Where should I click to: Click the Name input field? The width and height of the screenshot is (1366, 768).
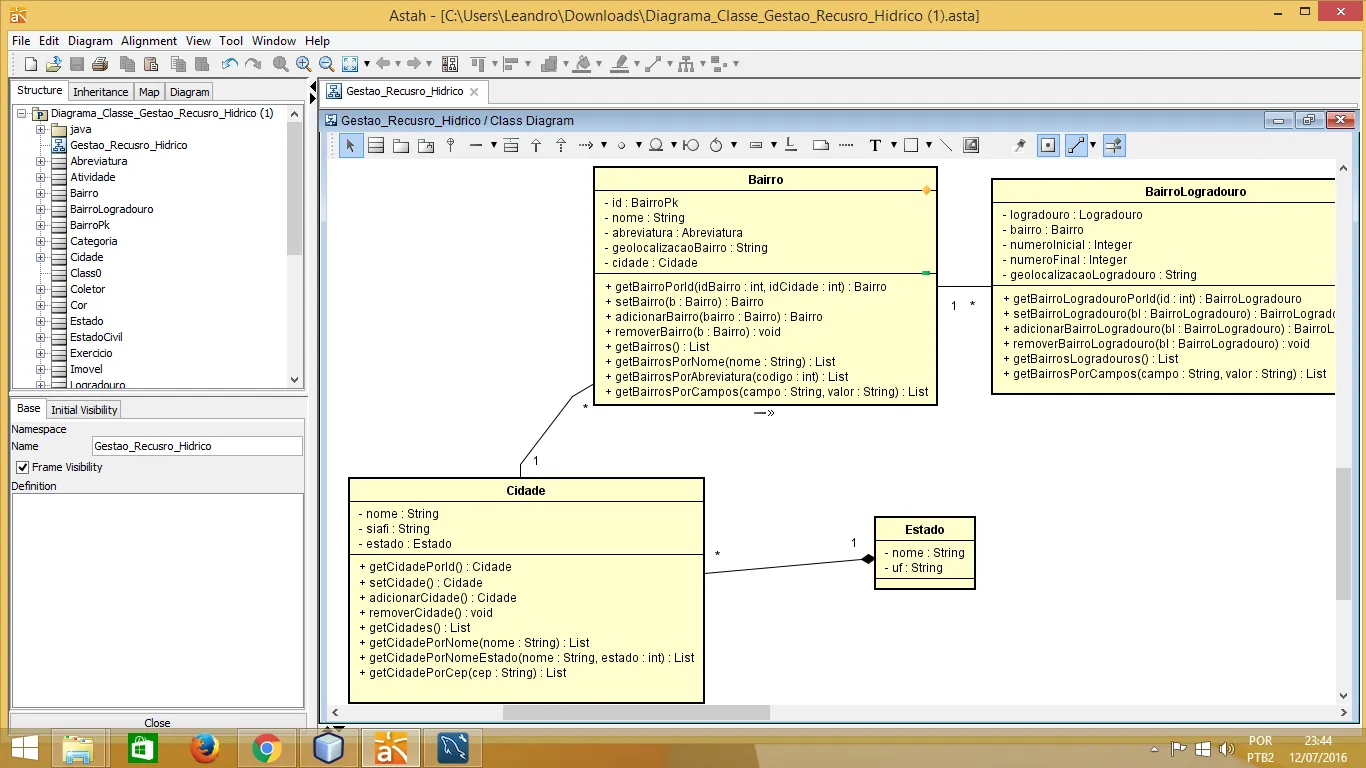196,446
